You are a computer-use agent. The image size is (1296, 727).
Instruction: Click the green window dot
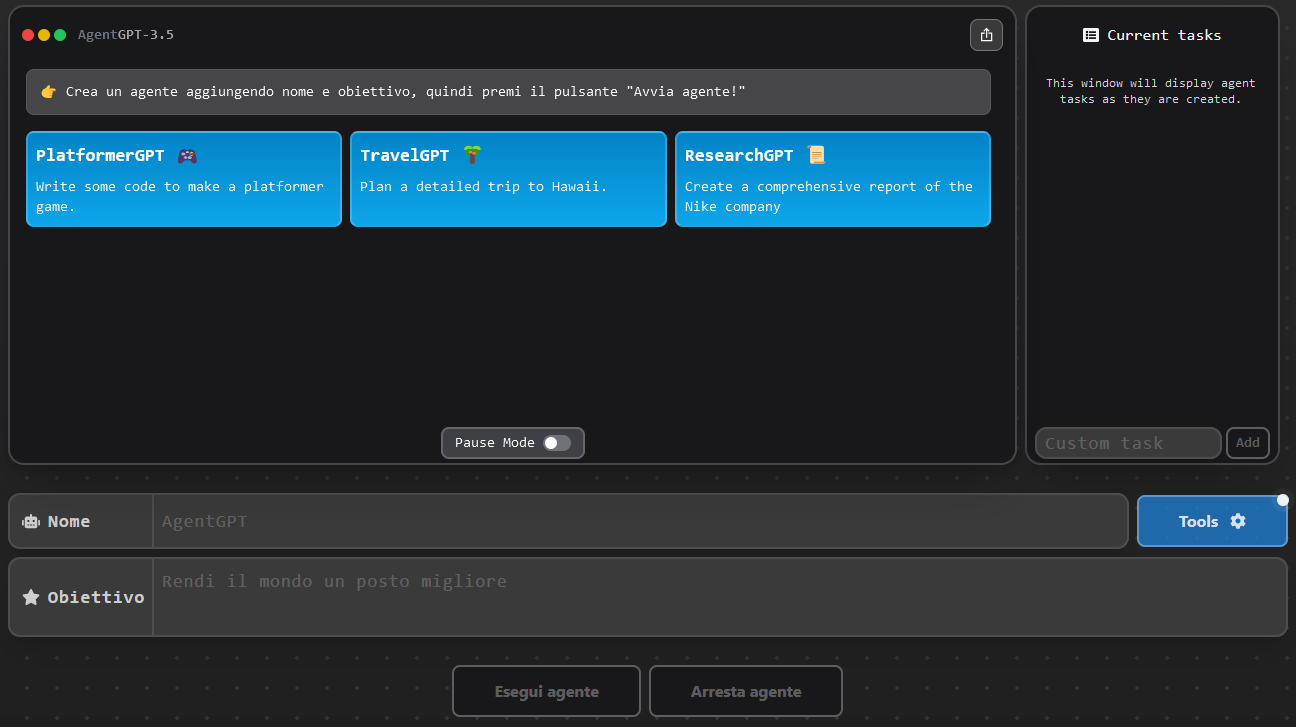click(x=60, y=35)
